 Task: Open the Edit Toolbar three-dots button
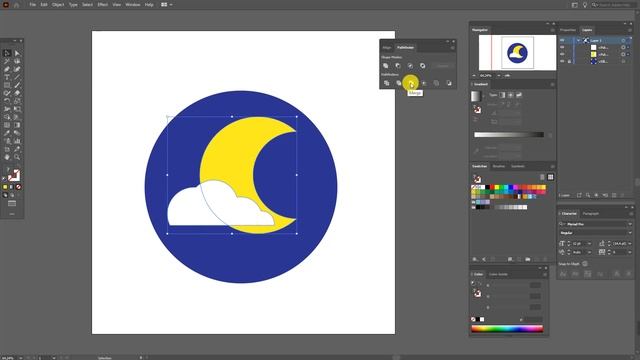click(12, 214)
